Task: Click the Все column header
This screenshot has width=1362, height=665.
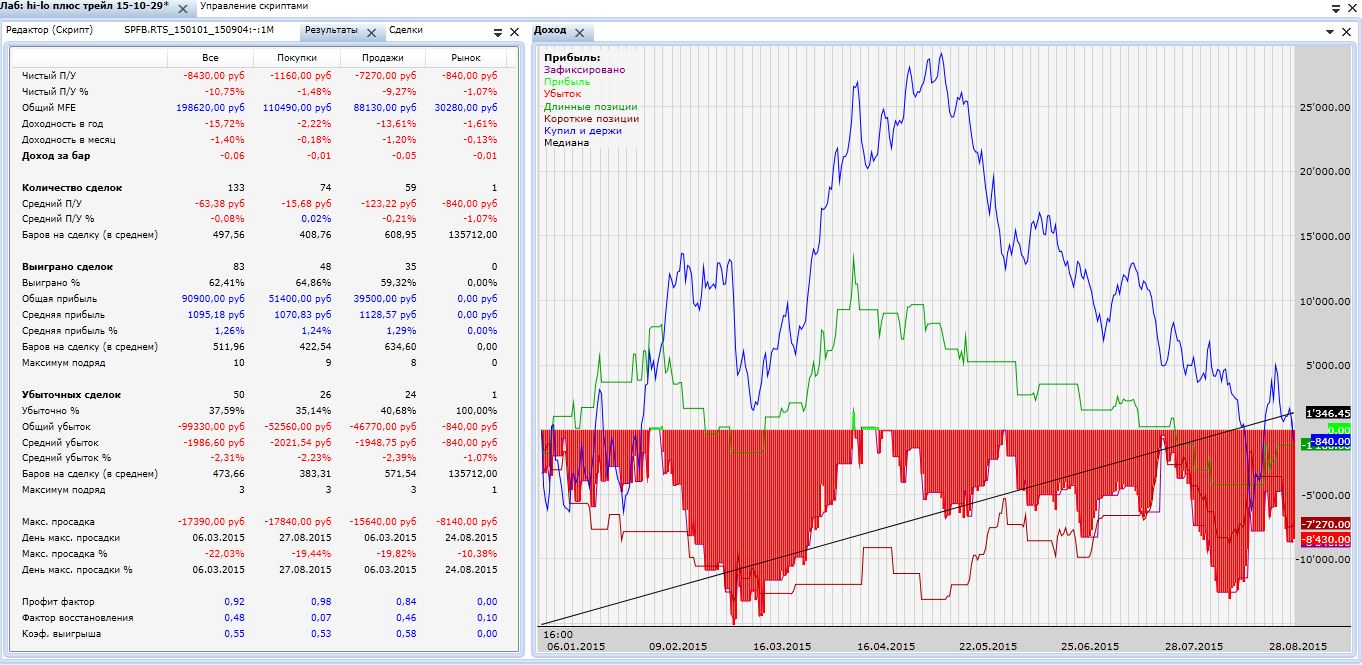Action: tap(210, 59)
